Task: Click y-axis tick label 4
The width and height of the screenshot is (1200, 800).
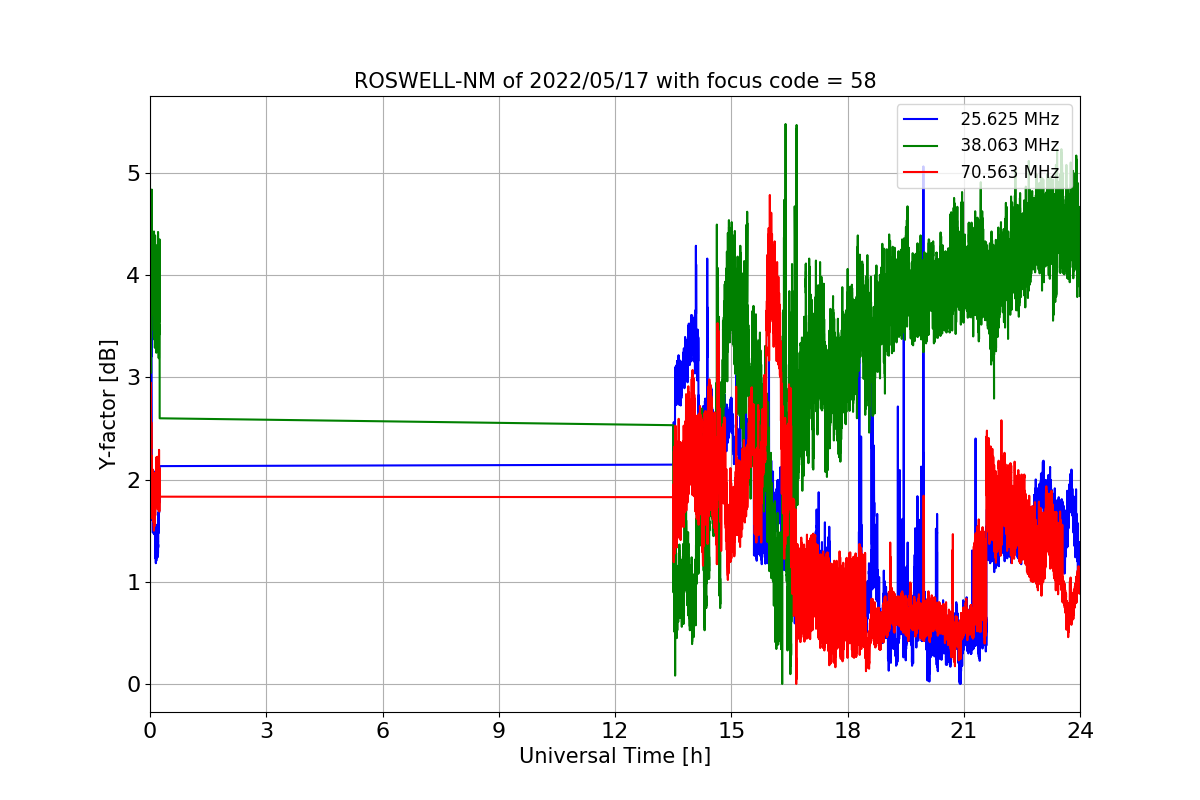Action: pyautogui.click(x=132, y=276)
